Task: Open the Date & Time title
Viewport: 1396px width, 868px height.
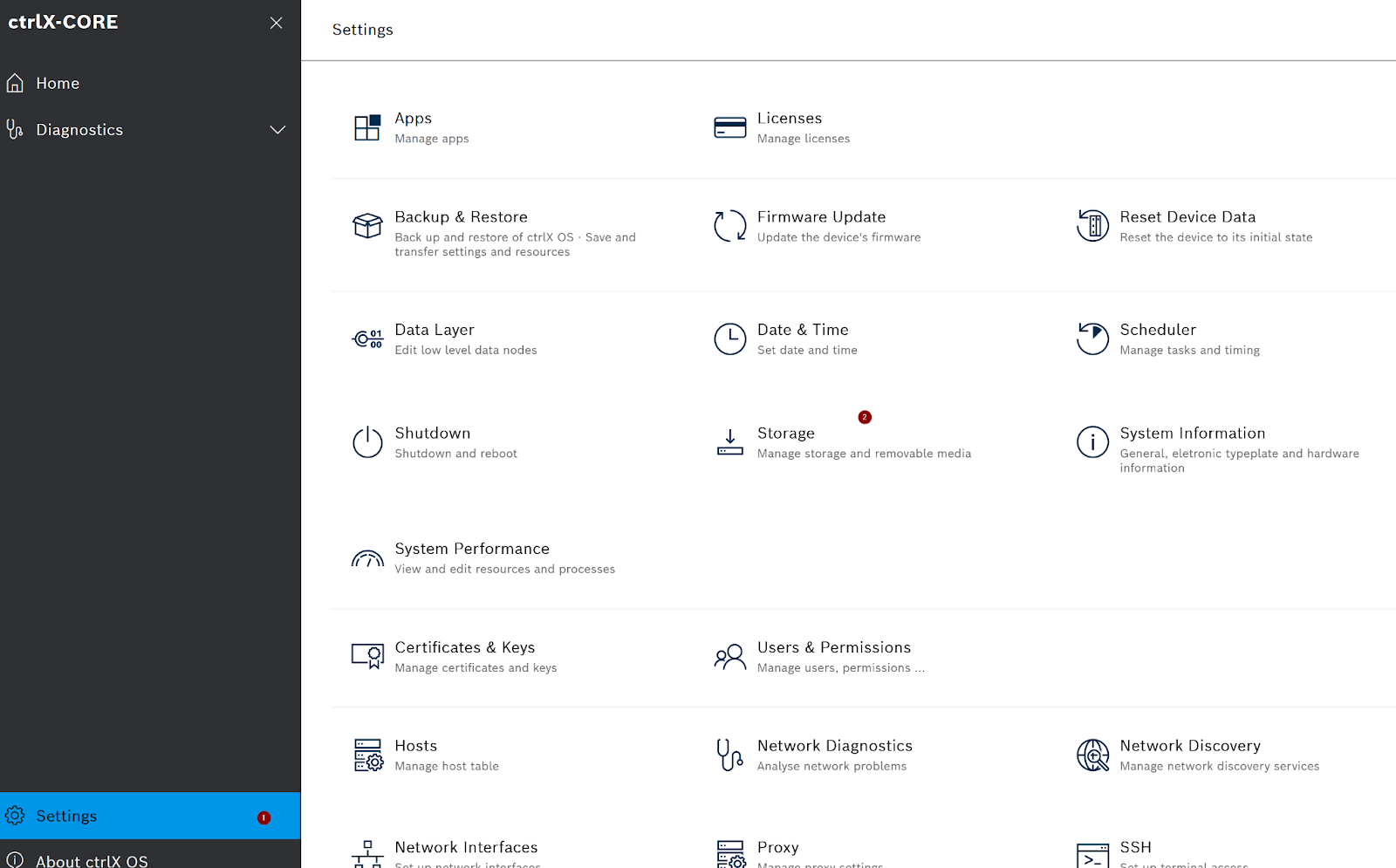Action: (x=803, y=330)
